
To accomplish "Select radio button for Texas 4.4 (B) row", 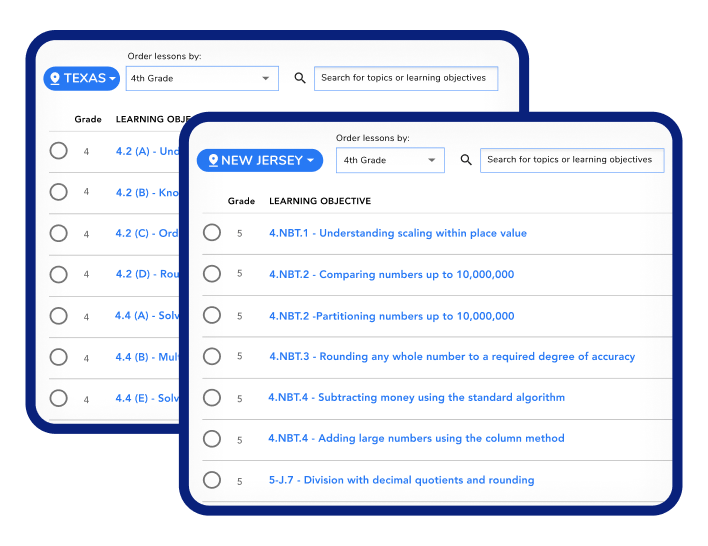I will click(x=59, y=357).
